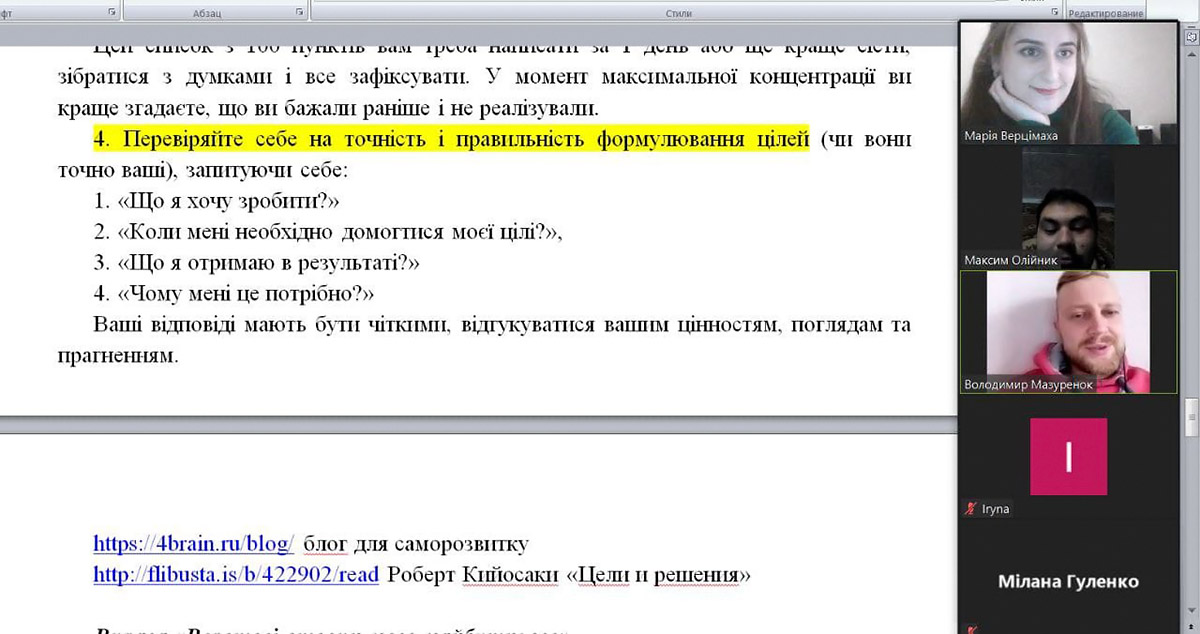Open the flibusta.is book hyperlink
The width and height of the screenshot is (1200, 634).
(x=236, y=575)
